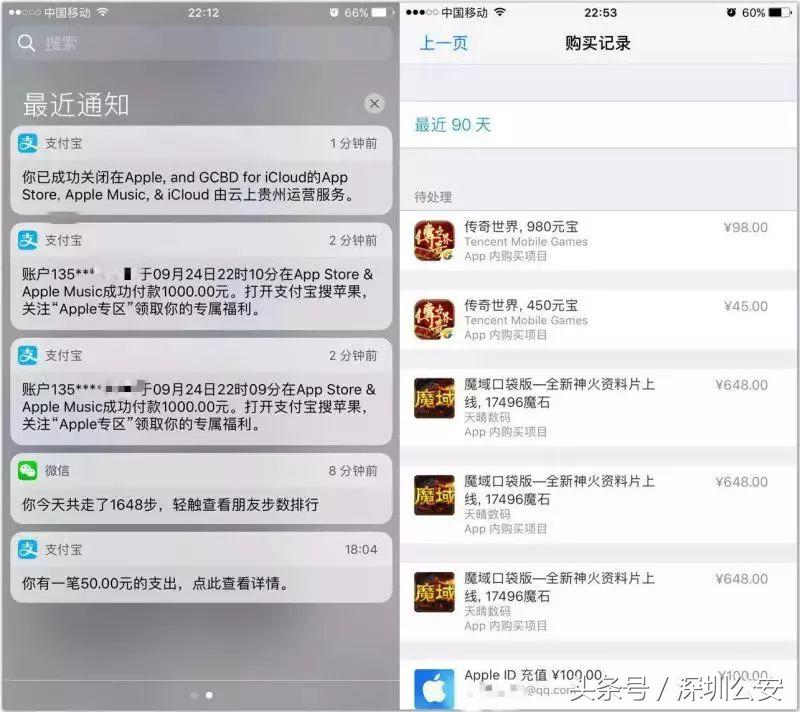Open the 购买记录 title bar
Viewport: 800px width, 712px height.
pyautogui.click(x=597, y=43)
